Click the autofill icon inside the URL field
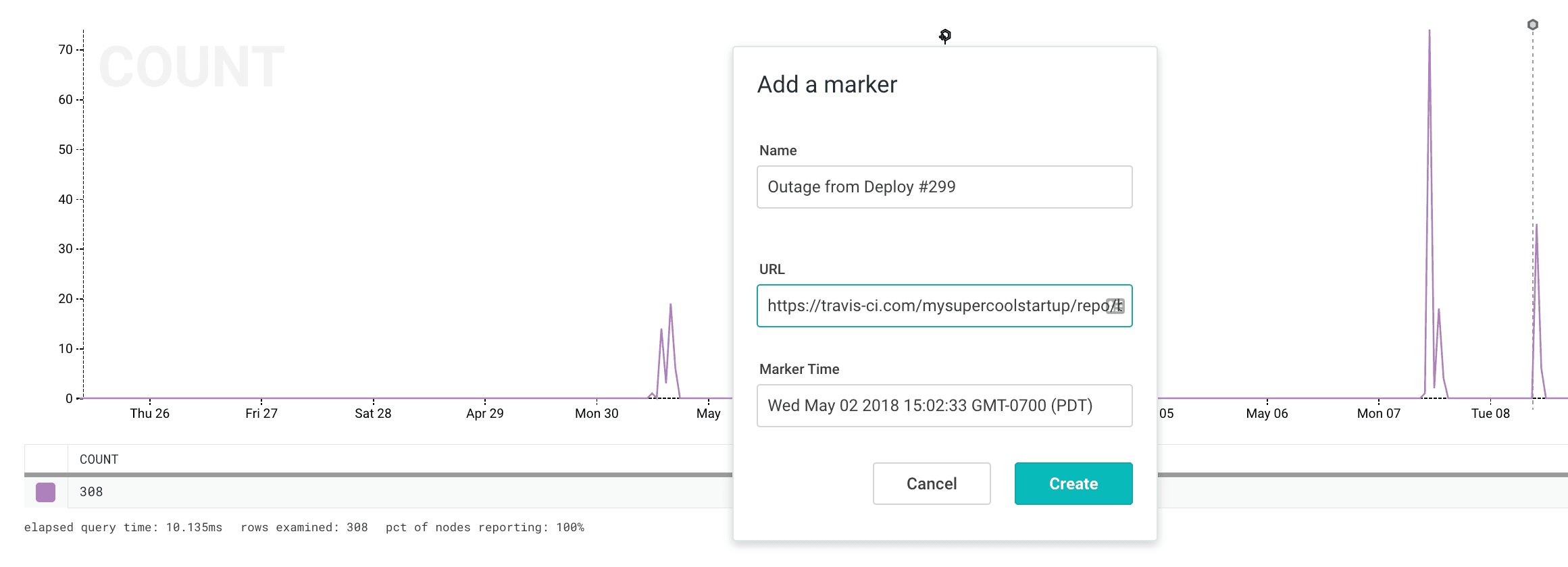Image resolution: width=1568 pixels, height=567 pixels. tap(1115, 306)
